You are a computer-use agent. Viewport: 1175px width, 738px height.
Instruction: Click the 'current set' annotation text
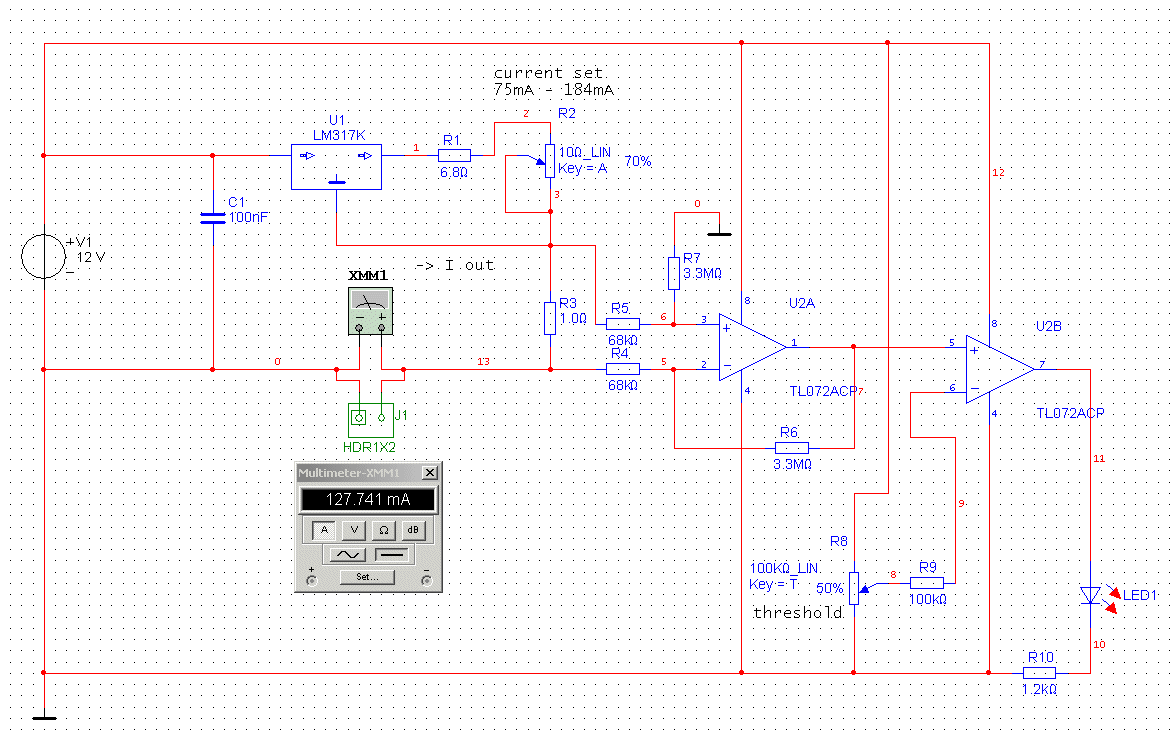[548, 73]
